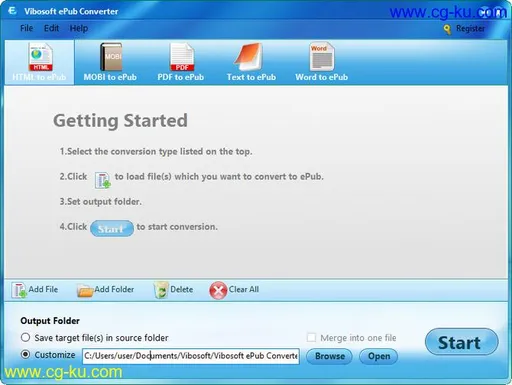This screenshot has height=385, width=512.
Task: Select the Text to ePub notepad icon
Action: click(x=248, y=57)
